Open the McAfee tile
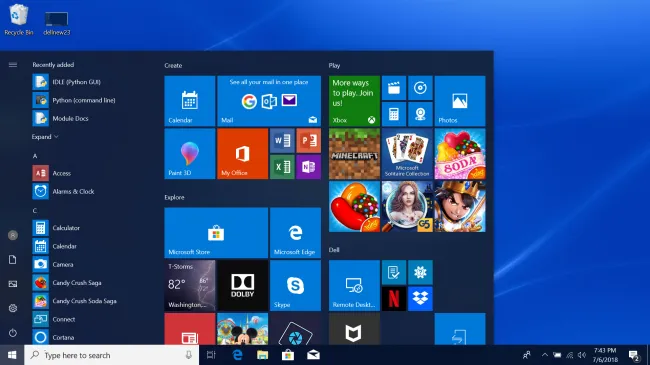The width and height of the screenshot is (650, 365). point(354,328)
